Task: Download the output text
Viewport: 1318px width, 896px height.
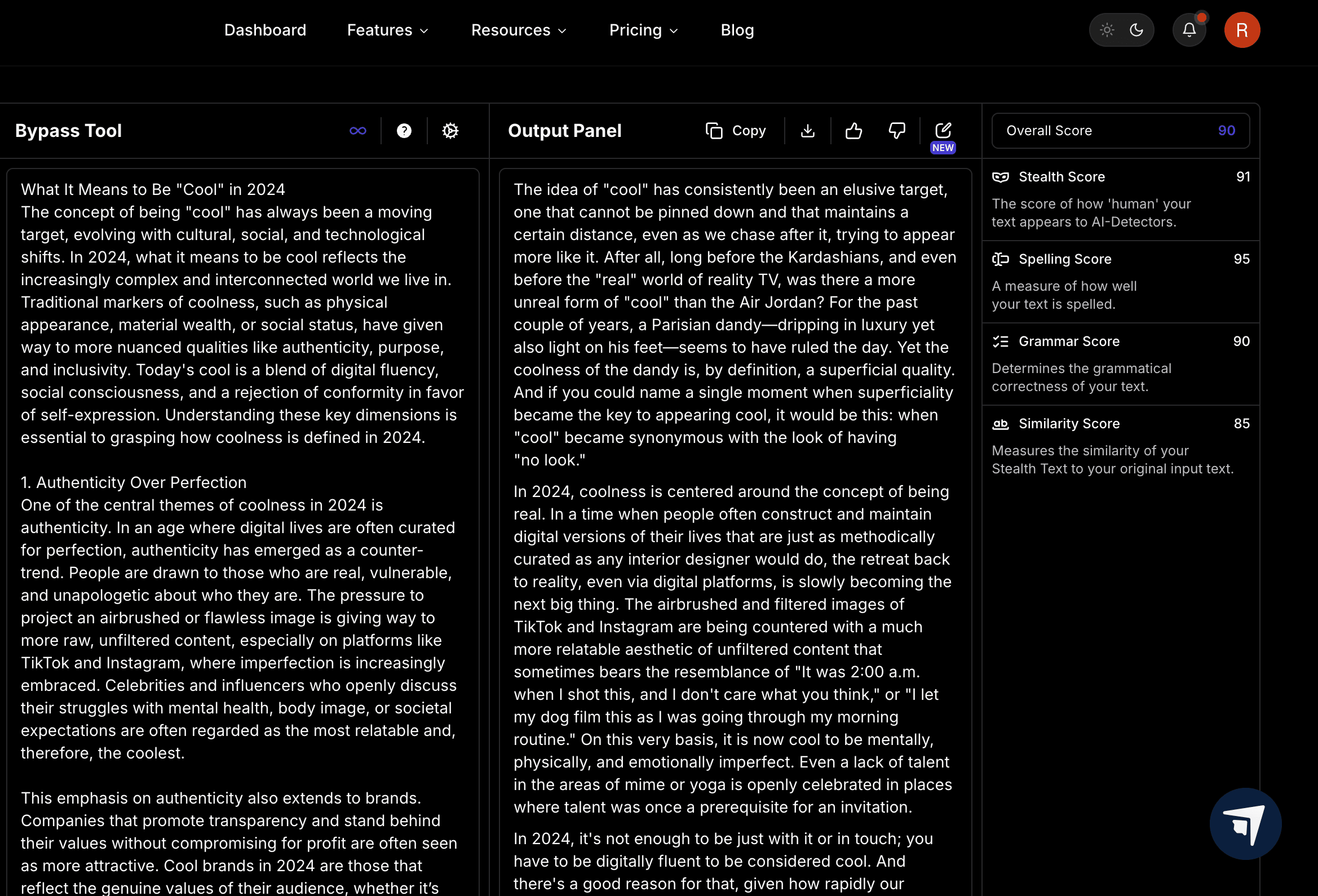Action: (808, 131)
